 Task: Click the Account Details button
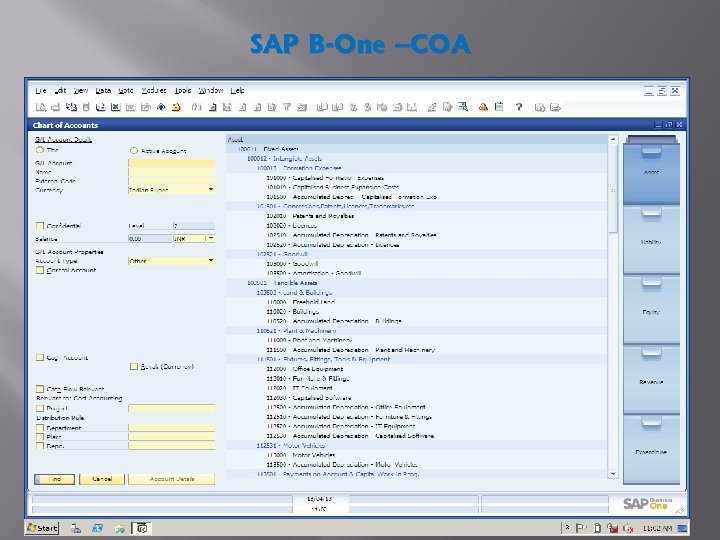click(172, 479)
